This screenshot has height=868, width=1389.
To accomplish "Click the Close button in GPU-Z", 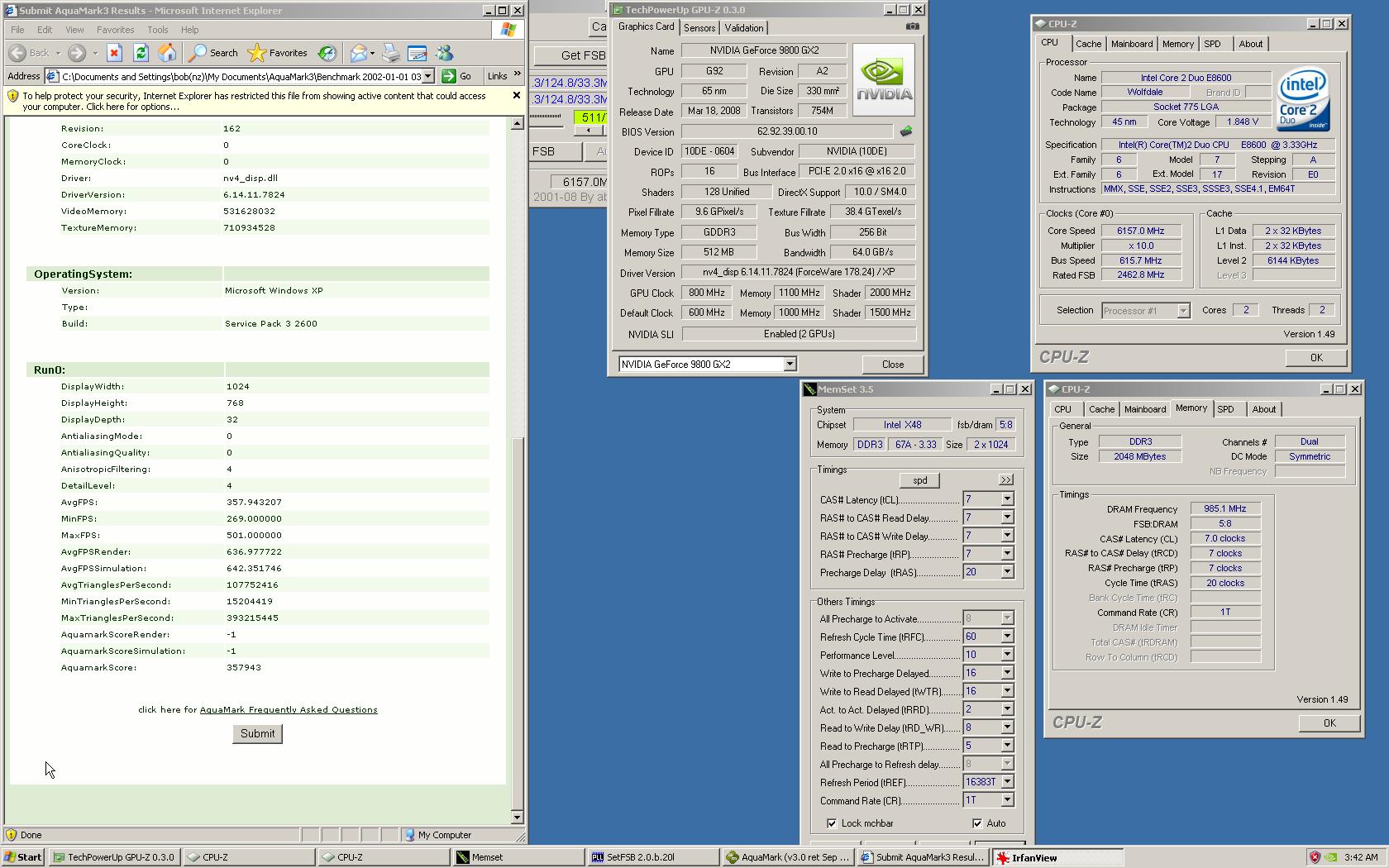I will point(893,364).
